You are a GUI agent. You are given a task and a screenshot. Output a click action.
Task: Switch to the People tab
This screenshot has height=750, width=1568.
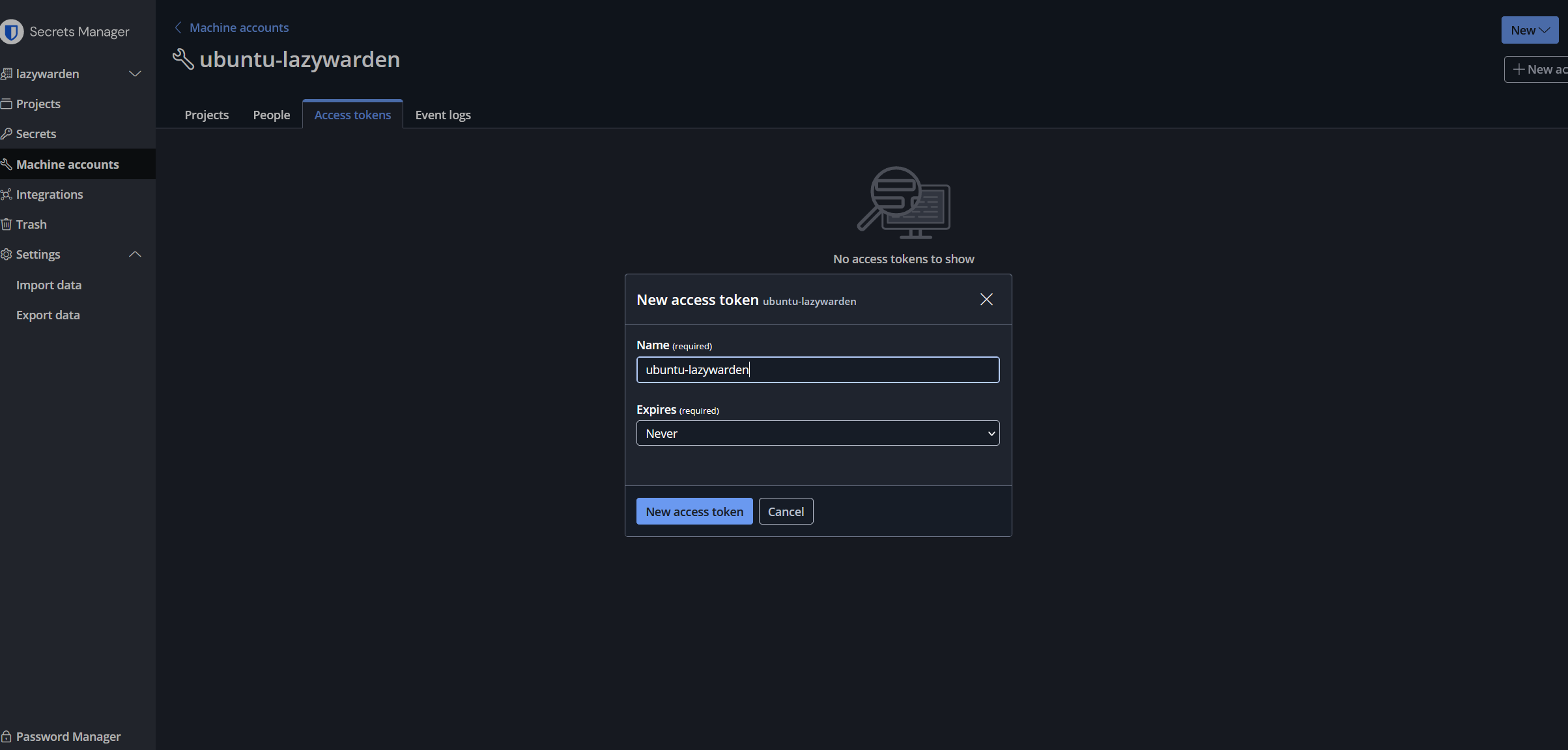(272, 115)
